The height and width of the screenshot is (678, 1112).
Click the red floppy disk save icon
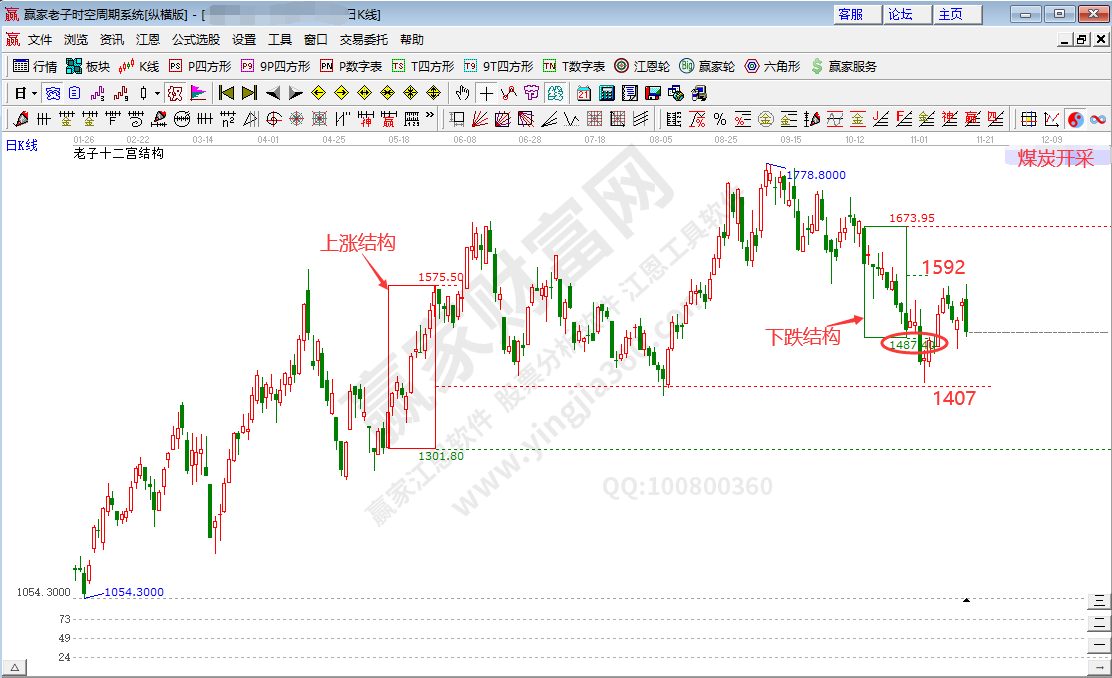coord(652,93)
